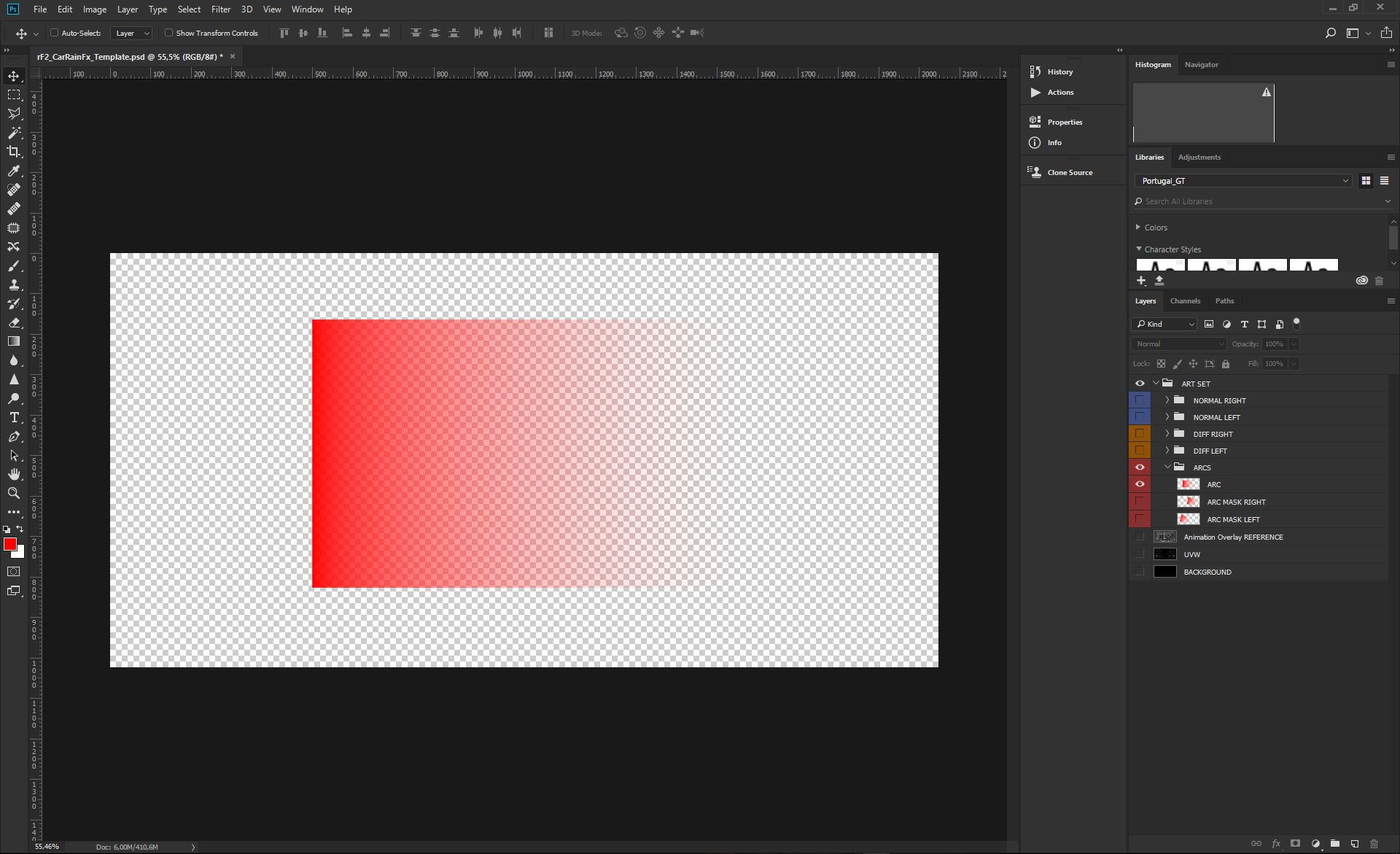
Task: Select the Zoom tool
Action: pyautogui.click(x=14, y=493)
